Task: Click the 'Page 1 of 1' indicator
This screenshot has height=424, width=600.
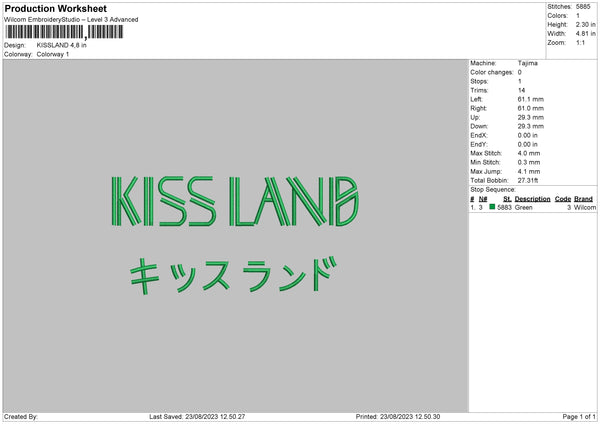Action: (x=579, y=416)
